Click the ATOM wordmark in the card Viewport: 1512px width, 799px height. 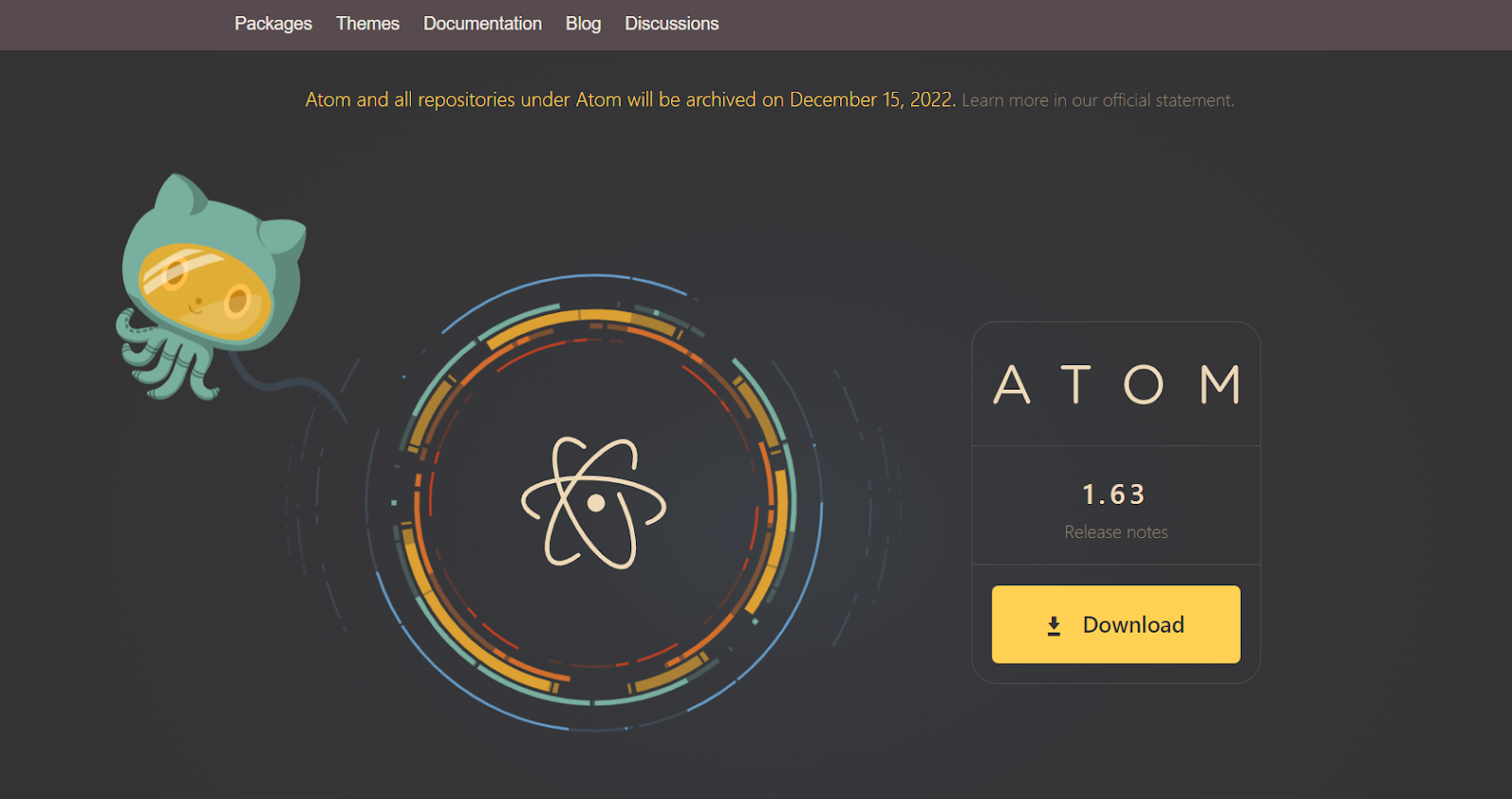[1116, 385]
